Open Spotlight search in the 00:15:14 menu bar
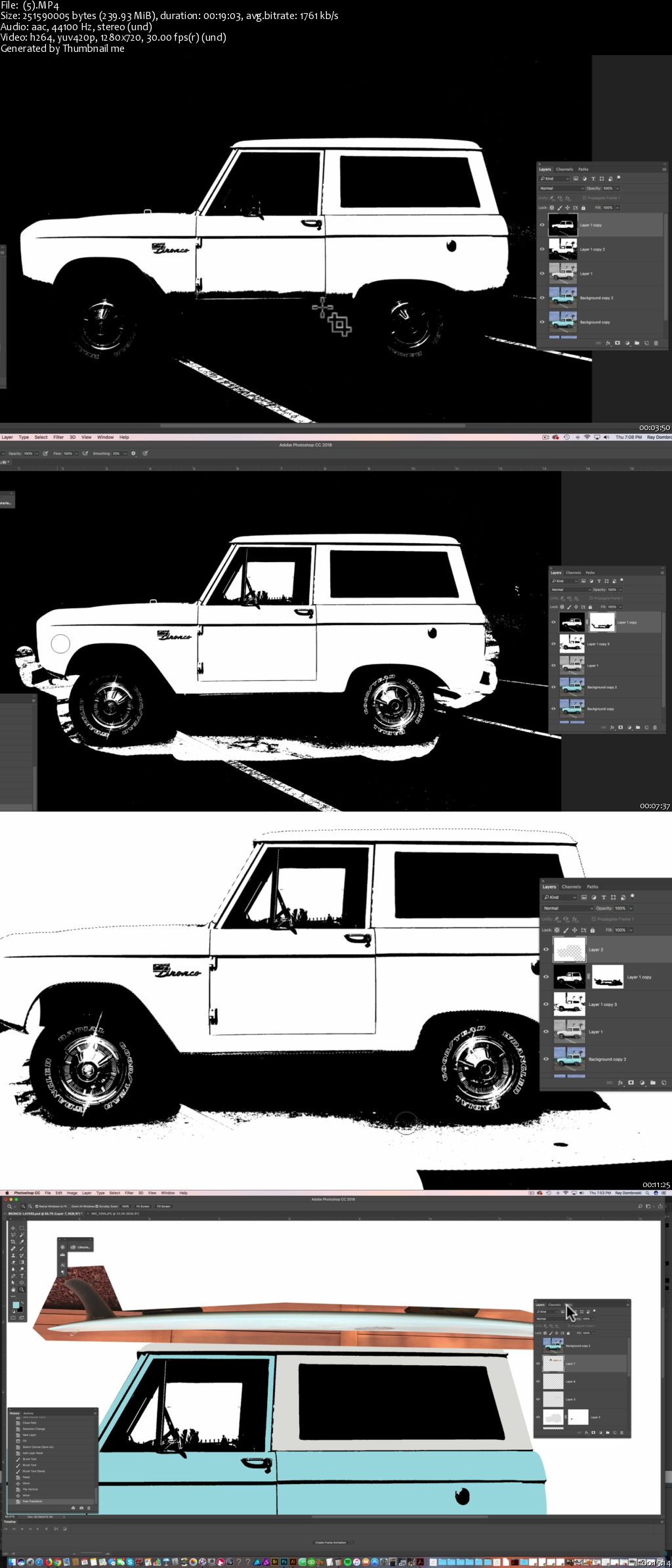This screenshot has width=672, height=1568. coord(647,1192)
